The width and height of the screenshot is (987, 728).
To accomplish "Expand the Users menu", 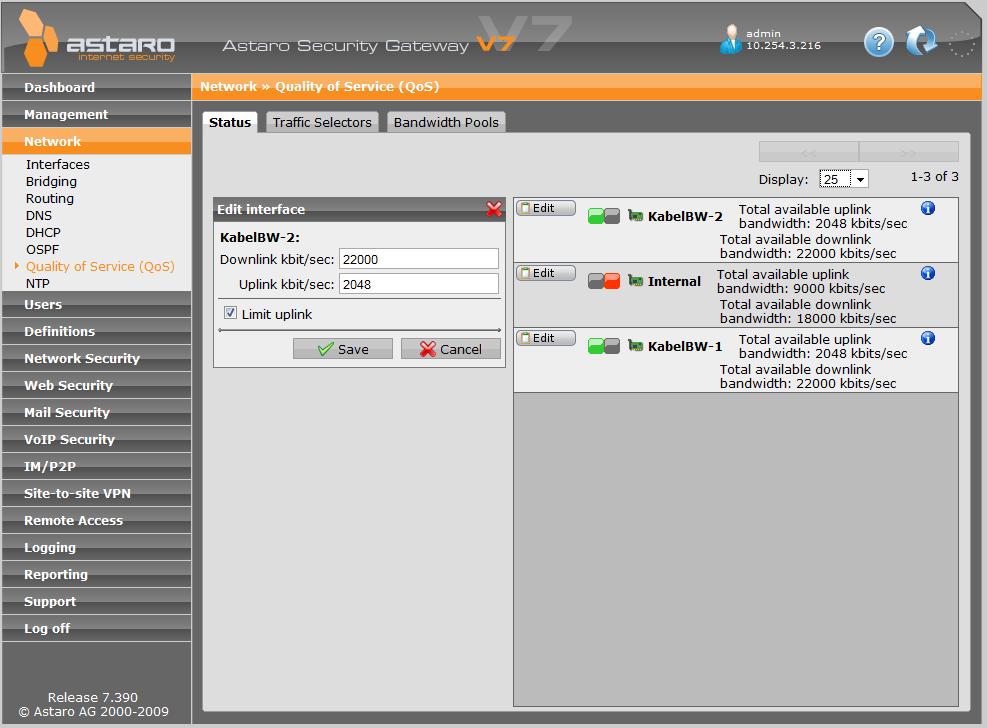I will click(x=96, y=305).
